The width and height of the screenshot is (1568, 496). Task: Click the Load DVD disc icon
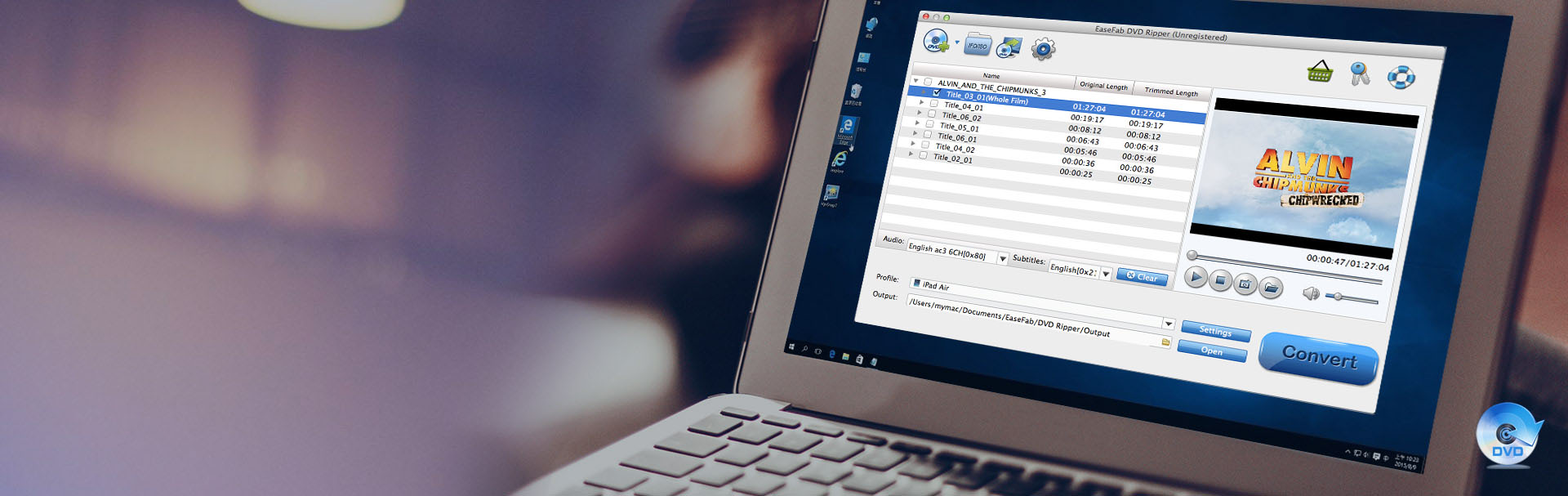click(936, 41)
